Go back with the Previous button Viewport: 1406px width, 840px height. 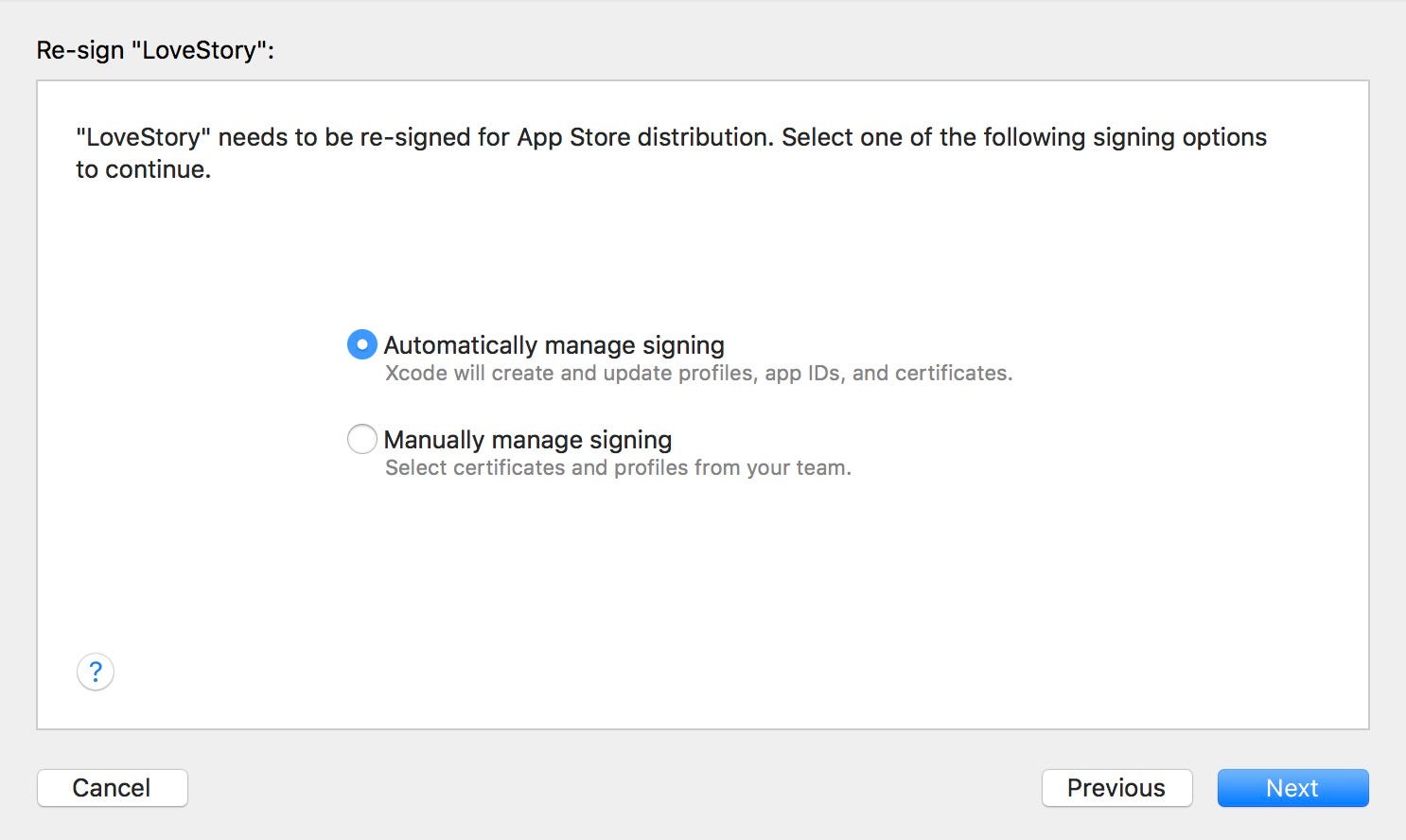click(1116, 788)
